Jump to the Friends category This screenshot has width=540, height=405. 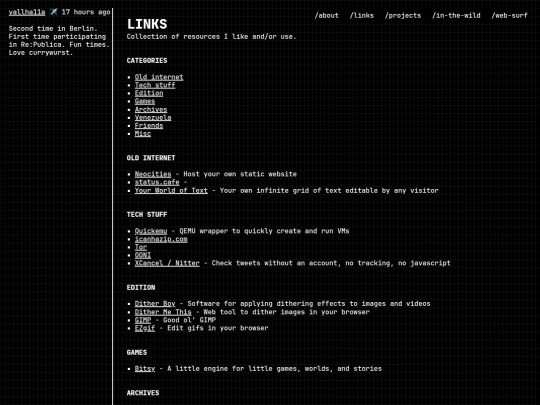point(149,125)
